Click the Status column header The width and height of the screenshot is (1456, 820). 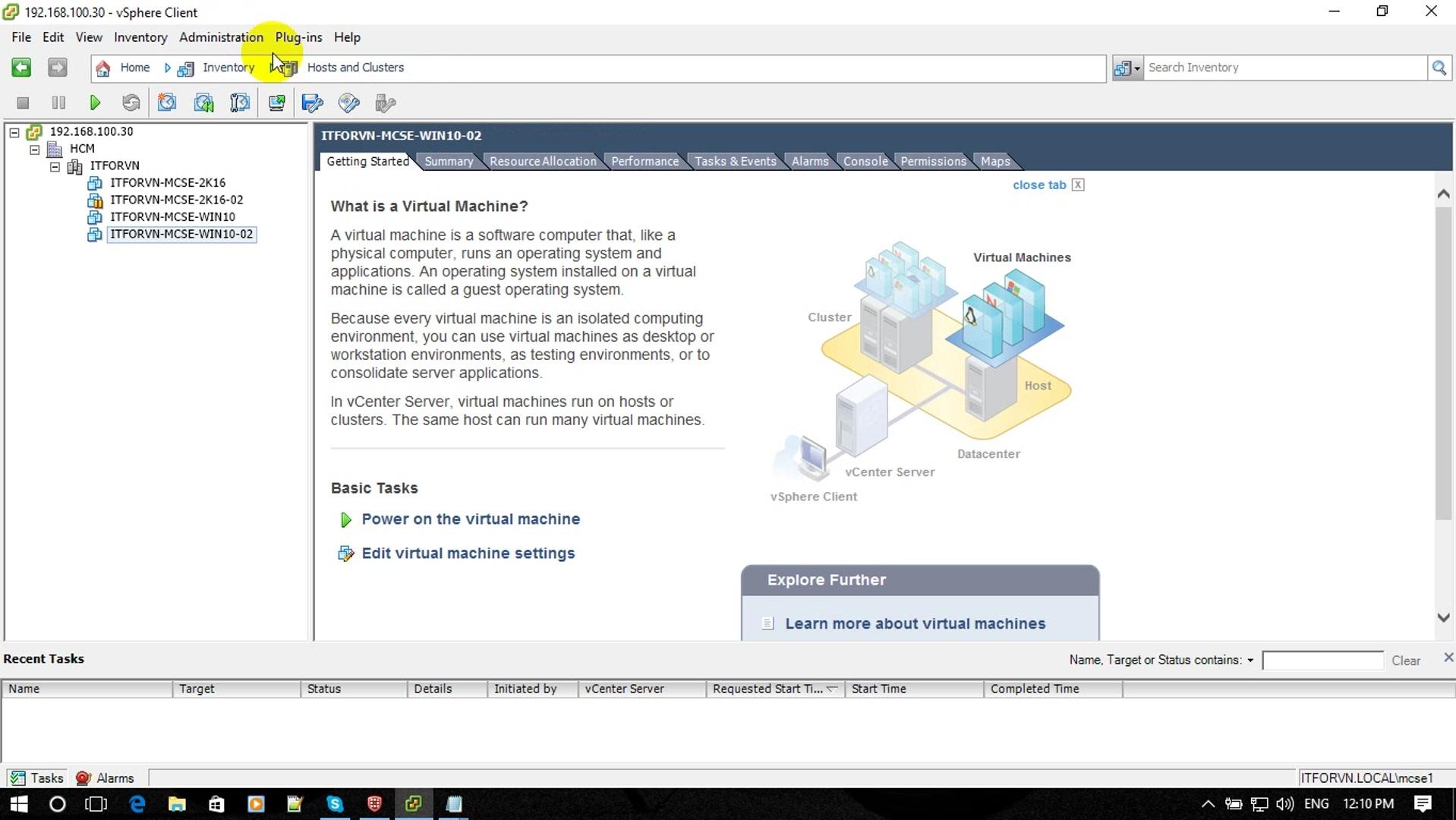coord(354,689)
